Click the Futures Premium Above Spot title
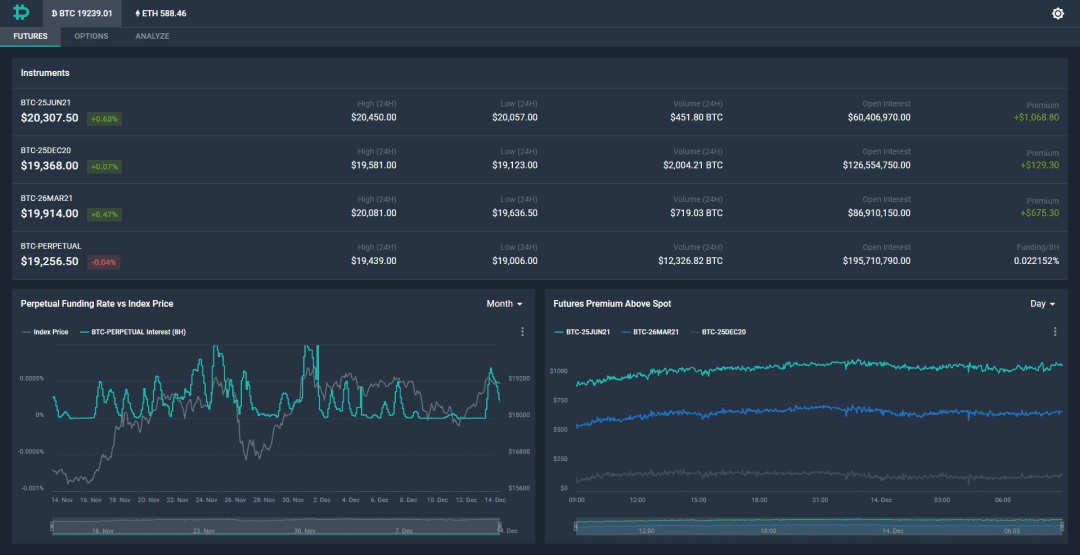The image size is (1080, 555). (x=612, y=304)
